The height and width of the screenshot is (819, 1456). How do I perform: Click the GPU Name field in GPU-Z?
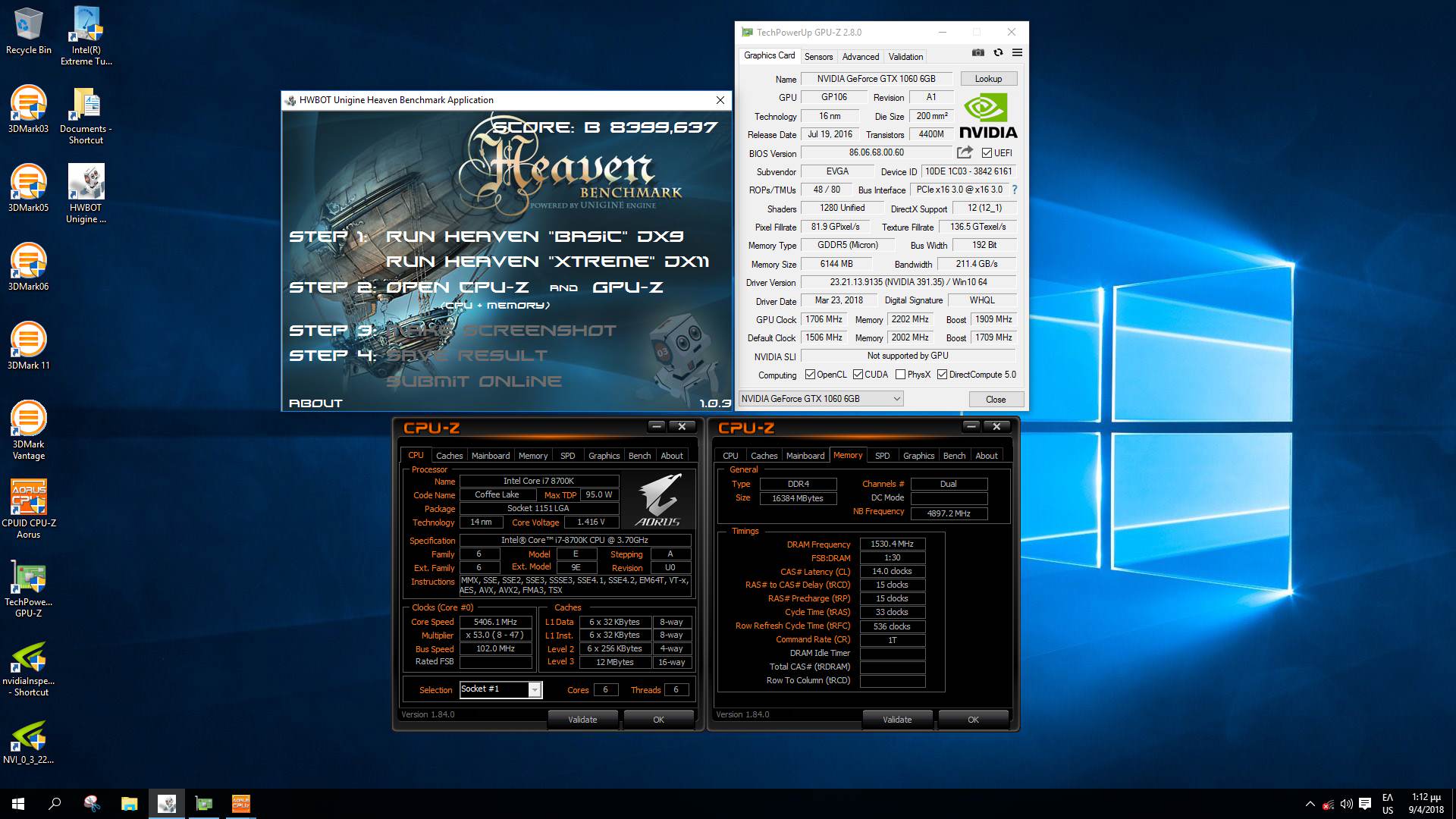point(876,79)
